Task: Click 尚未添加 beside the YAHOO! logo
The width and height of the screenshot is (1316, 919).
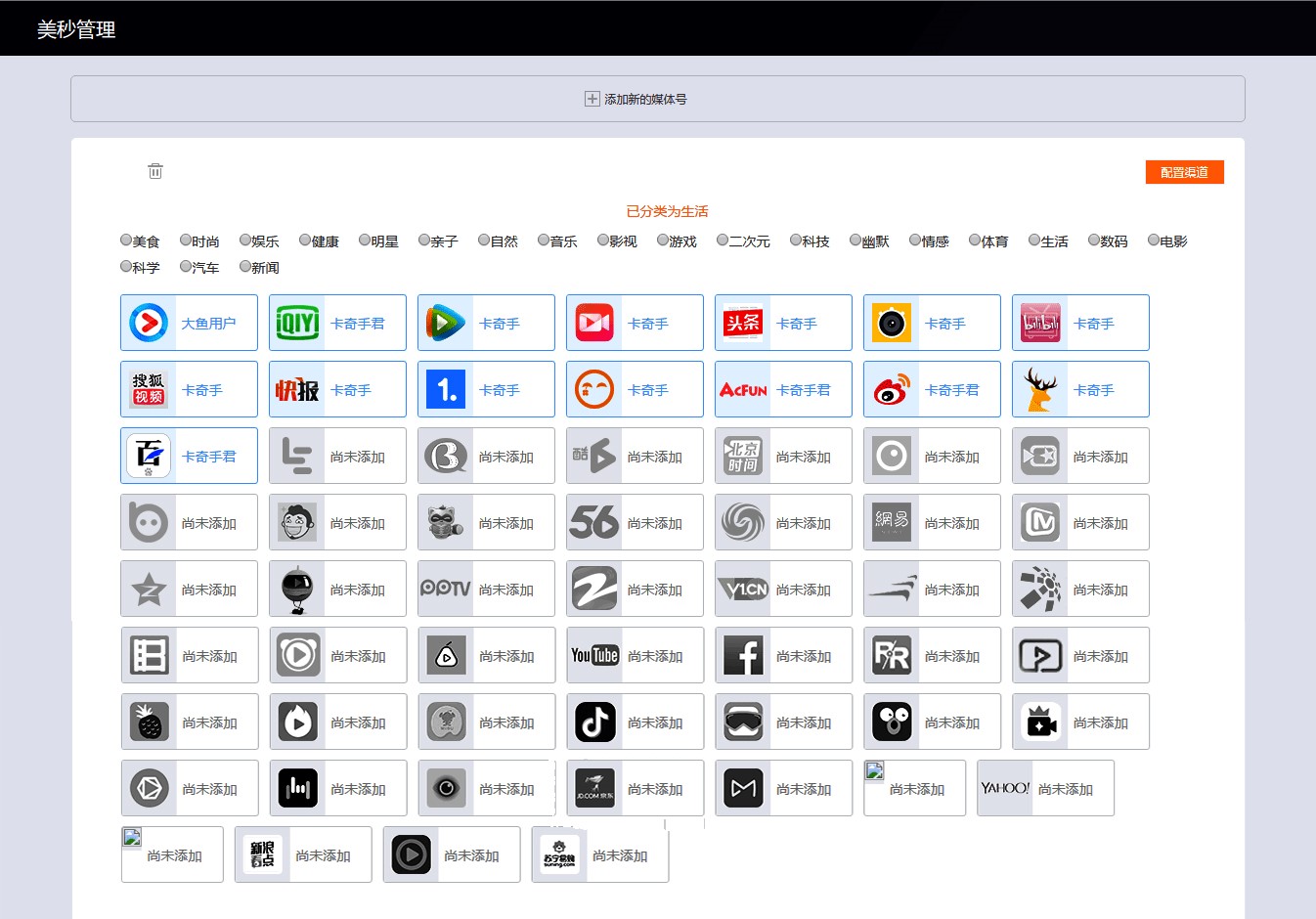Action: [x=1065, y=789]
